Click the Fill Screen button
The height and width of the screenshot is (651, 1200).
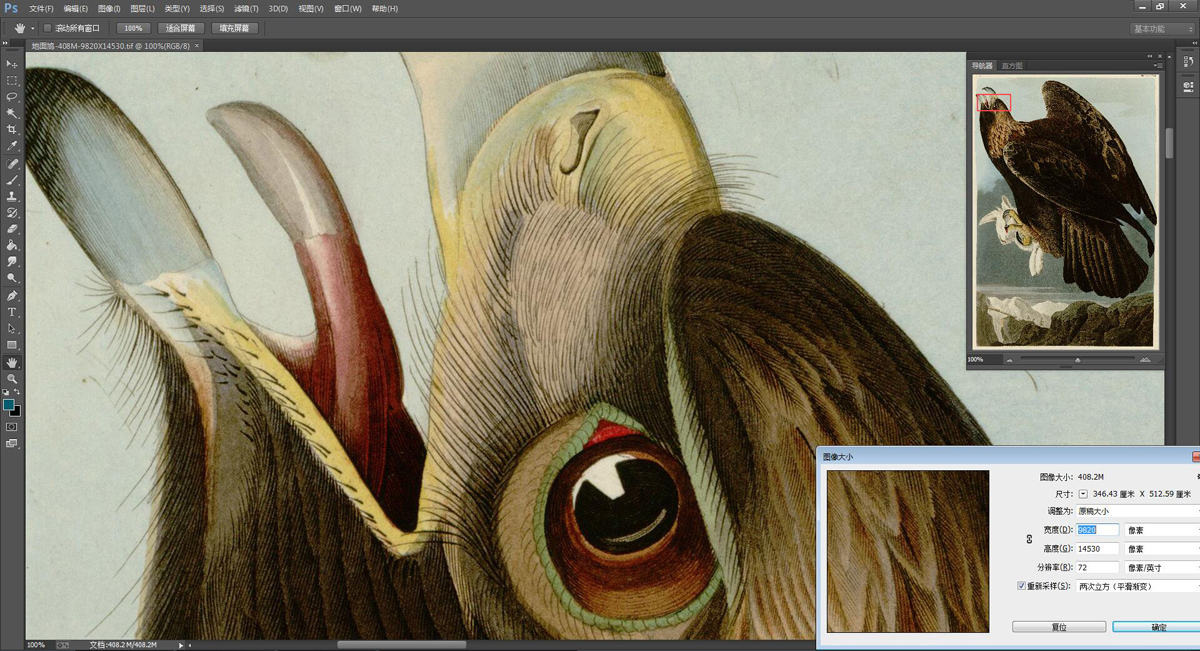point(235,28)
